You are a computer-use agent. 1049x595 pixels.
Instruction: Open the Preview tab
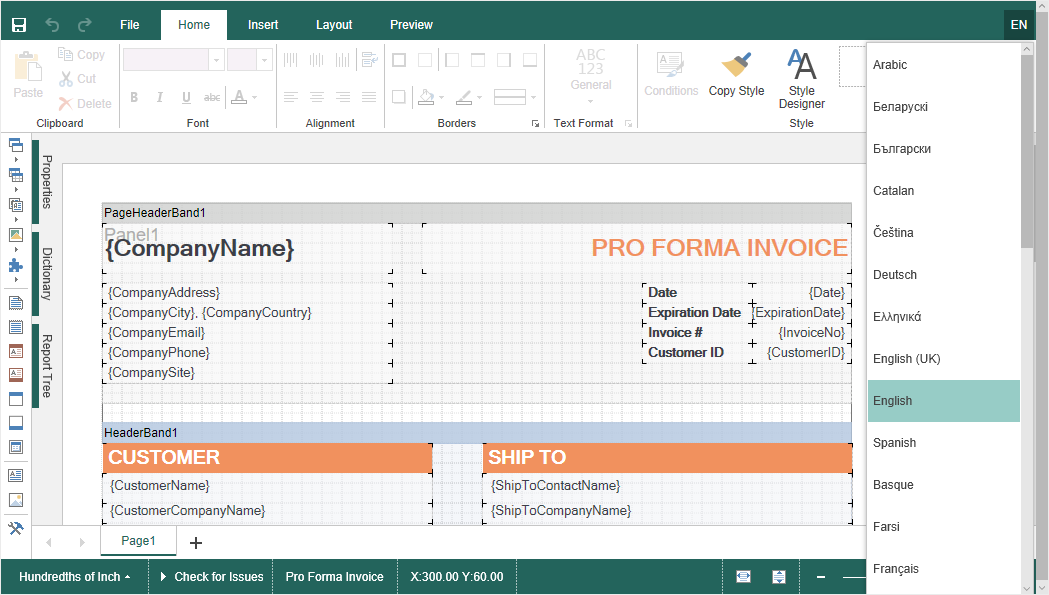coord(411,25)
